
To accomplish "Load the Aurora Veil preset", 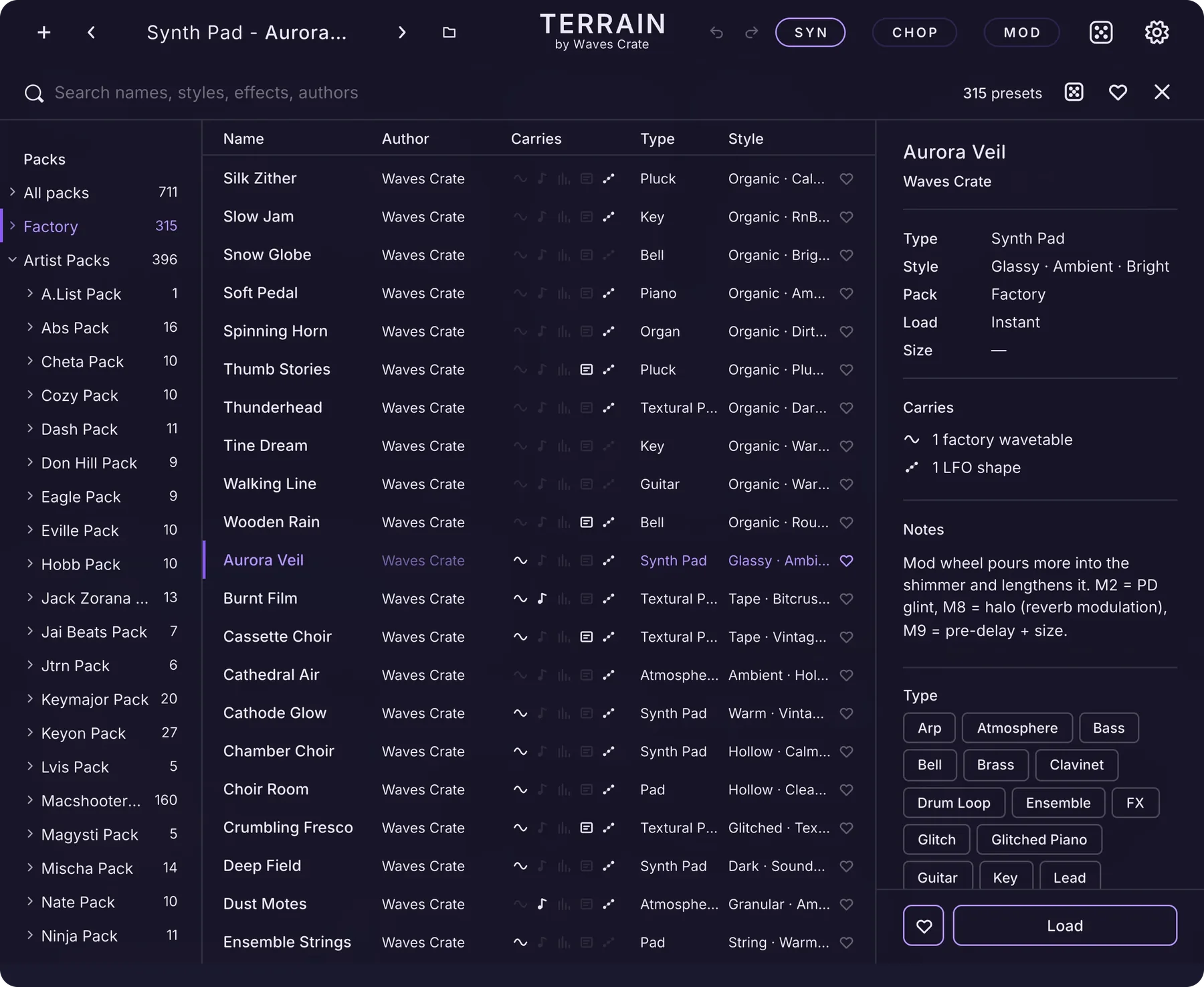I will 1065,925.
